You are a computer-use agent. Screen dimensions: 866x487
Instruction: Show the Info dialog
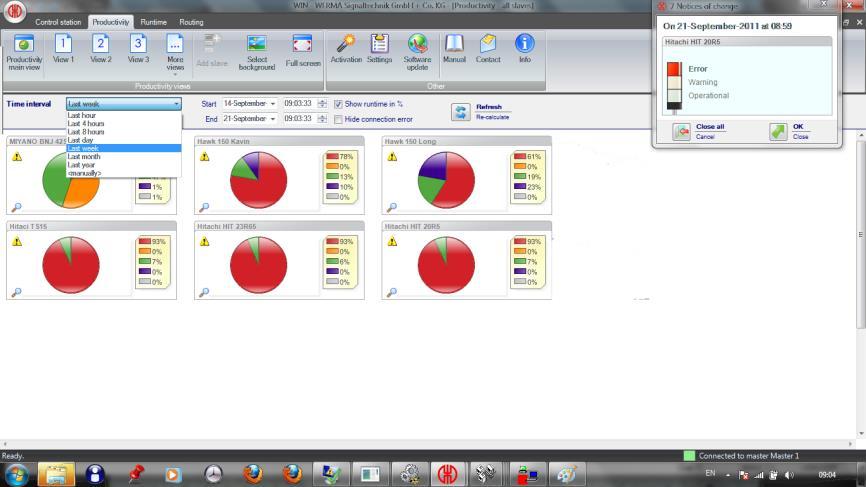524,49
